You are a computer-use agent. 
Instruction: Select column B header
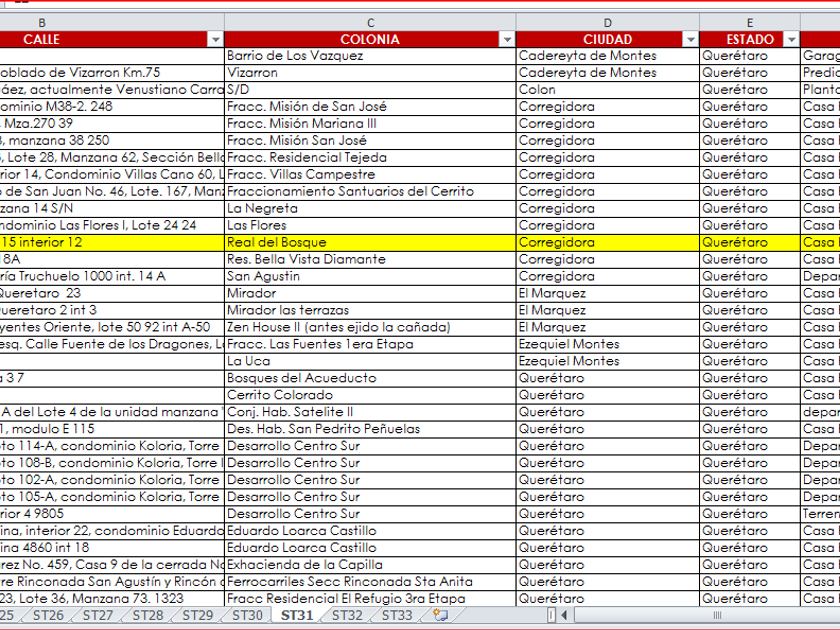pos(111,22)
